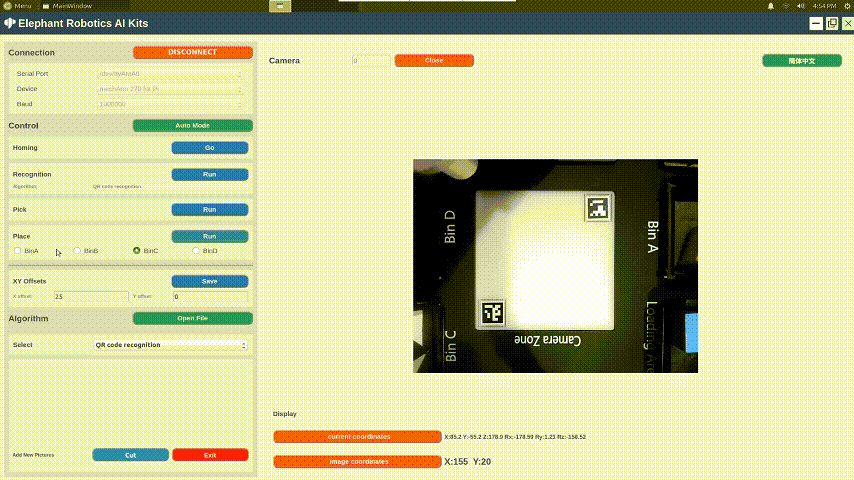Click the current coordinates readout text
The image size is (854, 480).
click(x=515, y=437)
